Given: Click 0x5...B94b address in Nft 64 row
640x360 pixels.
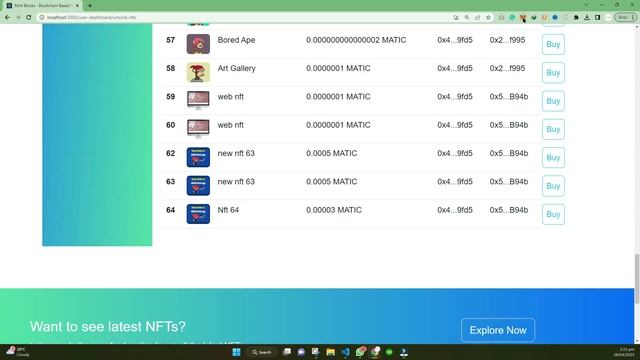Looking at the screenshot, I should pos(509,210).
